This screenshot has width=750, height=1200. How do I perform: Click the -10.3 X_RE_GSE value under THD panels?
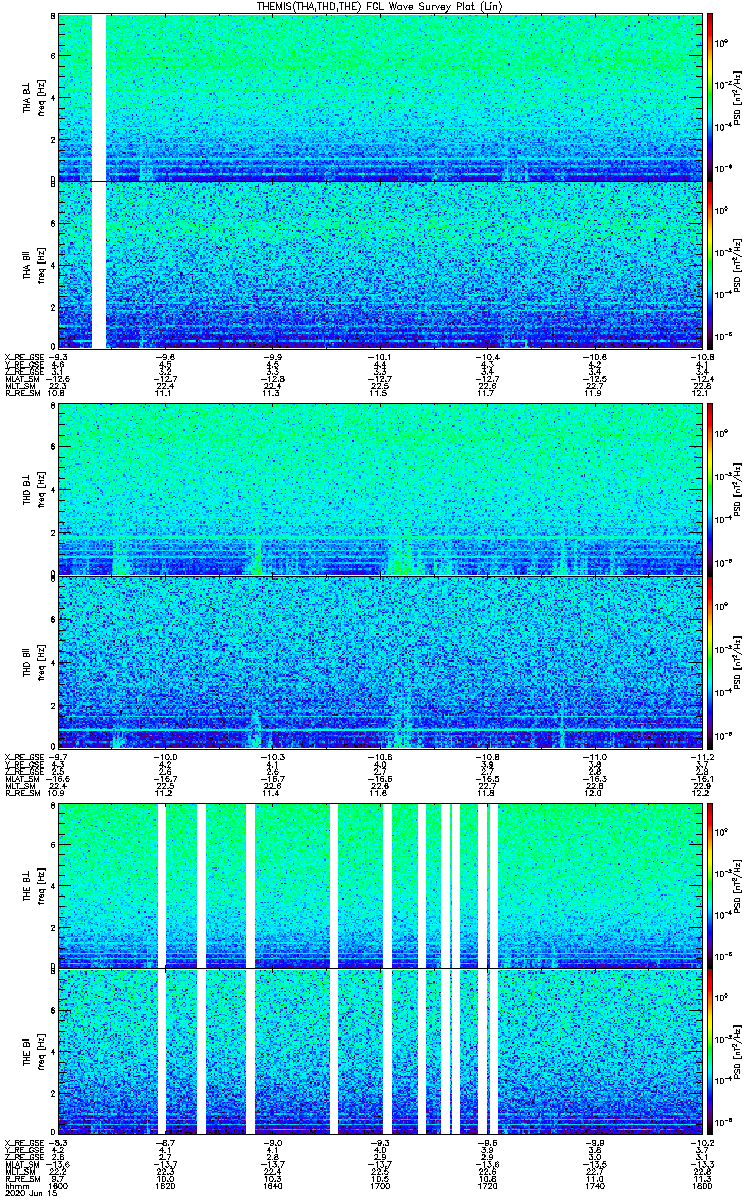(273, 756)
